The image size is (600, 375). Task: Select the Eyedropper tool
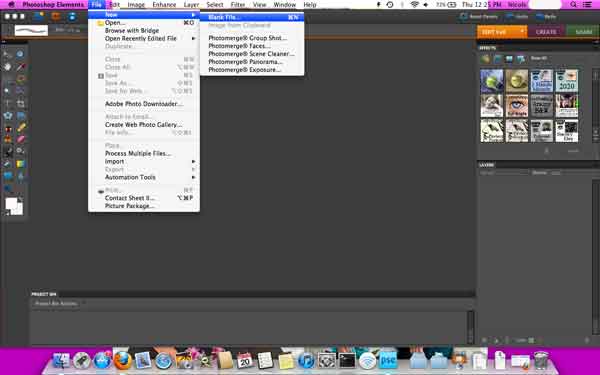20,67
